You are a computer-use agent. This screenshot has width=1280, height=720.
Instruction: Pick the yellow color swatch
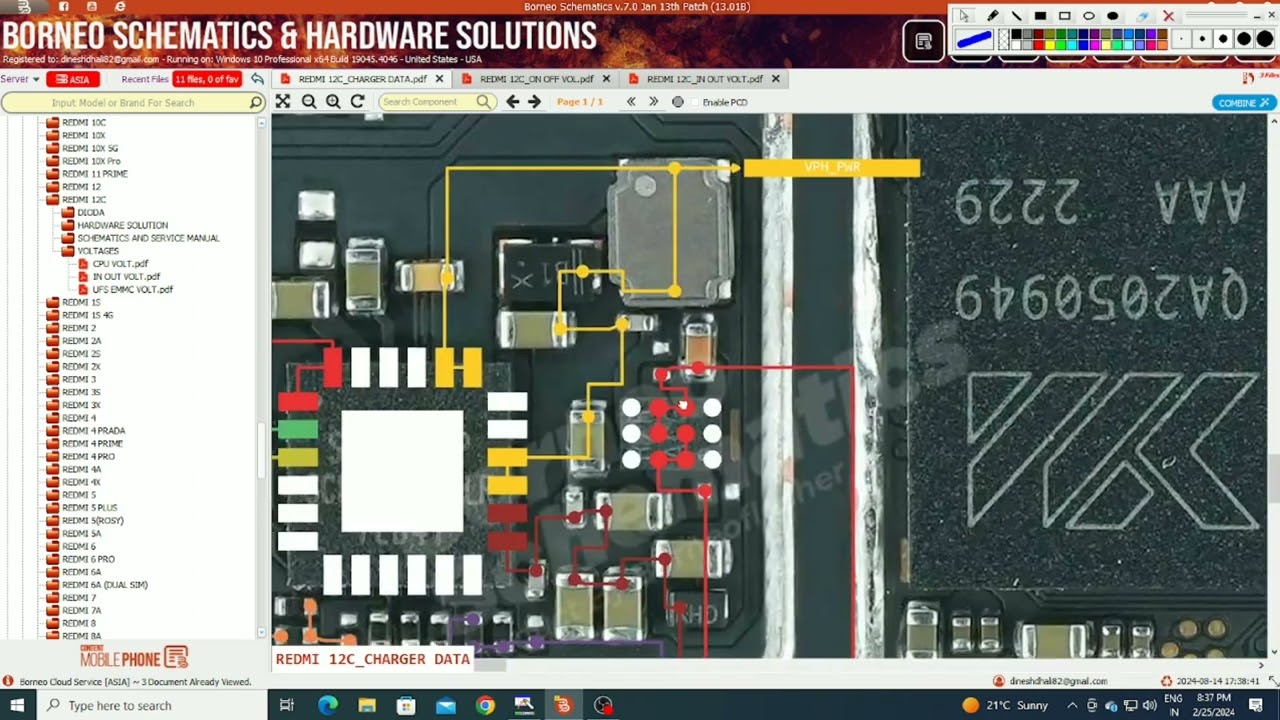click(1050, 45)
